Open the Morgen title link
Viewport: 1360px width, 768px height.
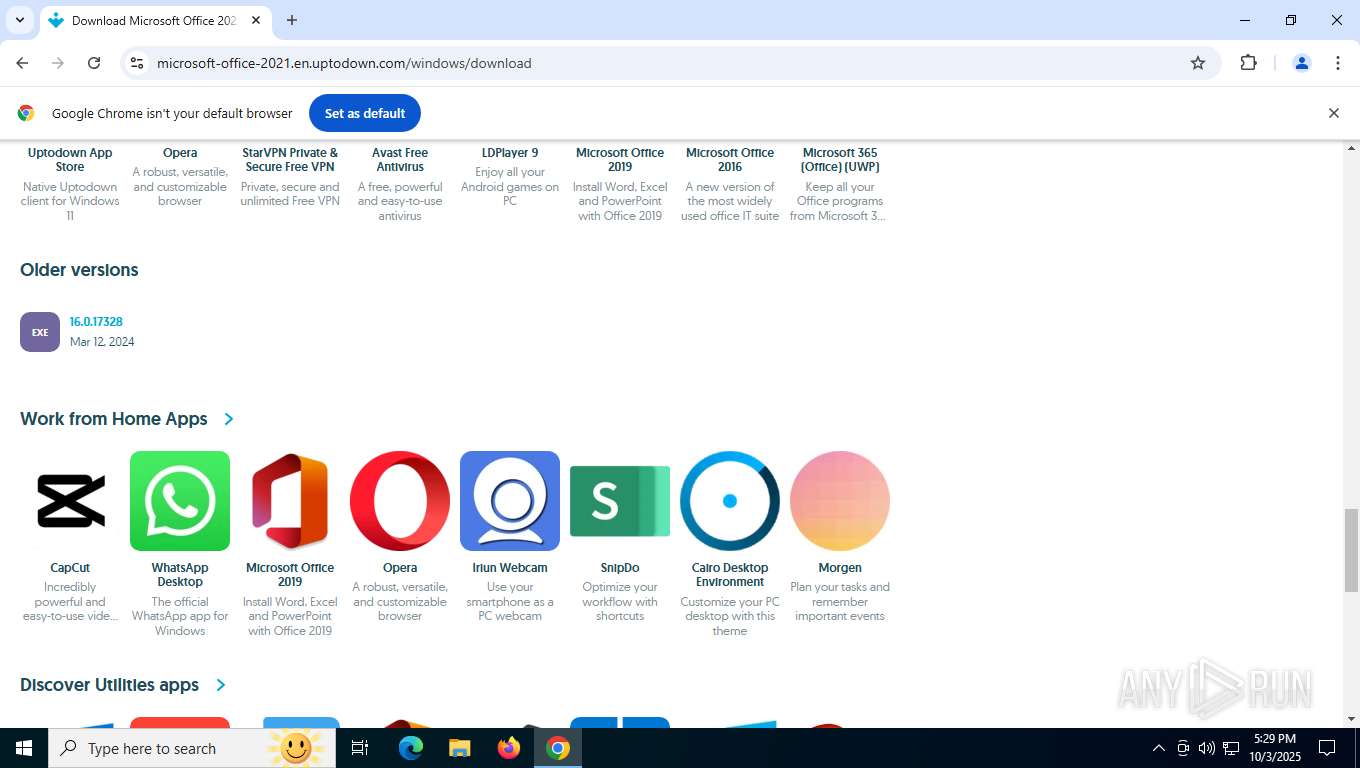point(840,568)
